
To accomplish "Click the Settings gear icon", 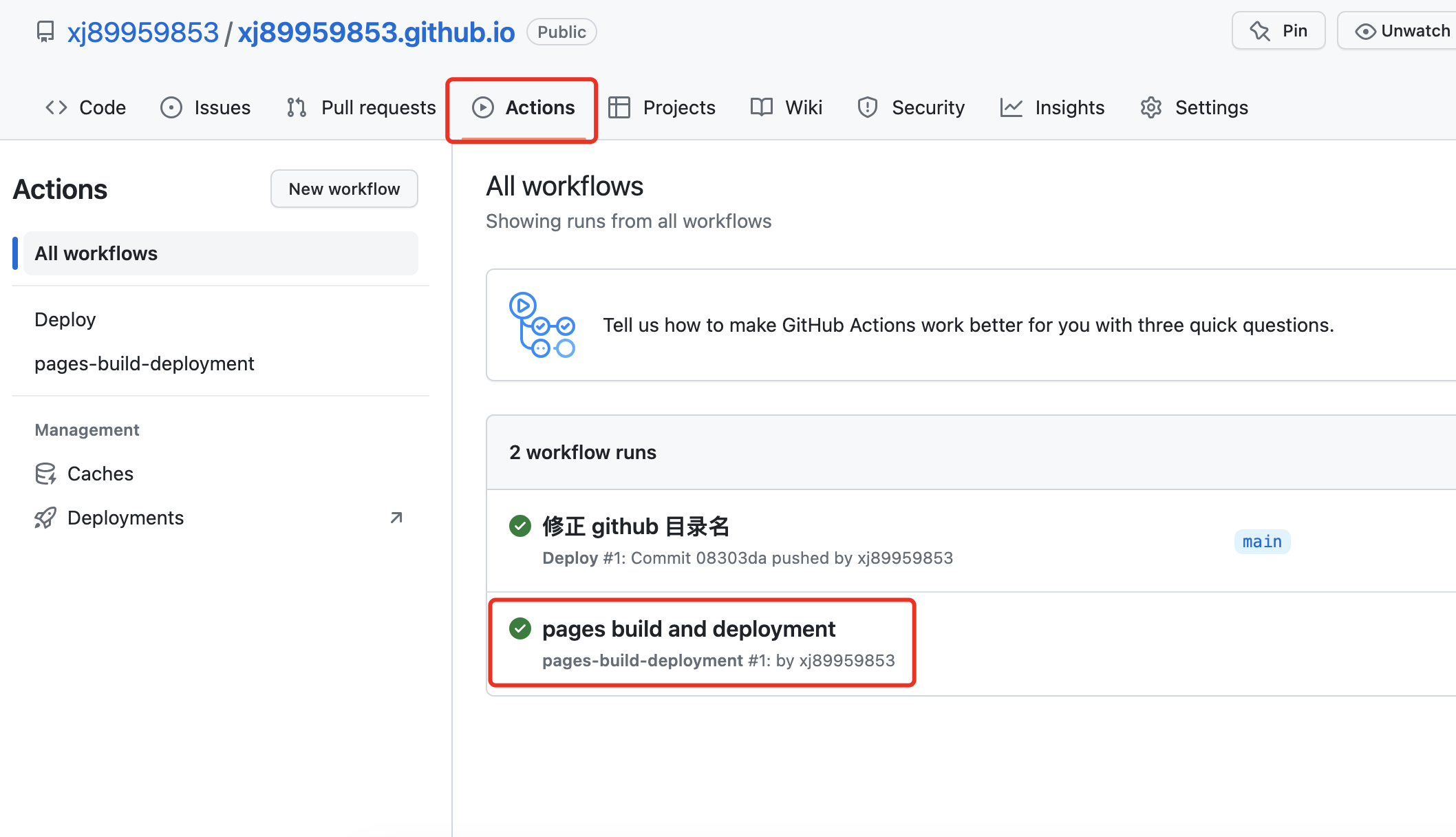I will 1151,107.
